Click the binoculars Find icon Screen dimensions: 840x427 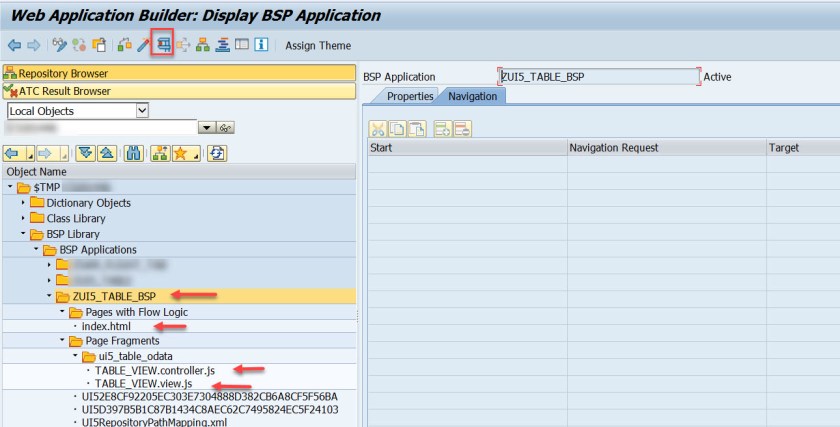tap(133, 153)
